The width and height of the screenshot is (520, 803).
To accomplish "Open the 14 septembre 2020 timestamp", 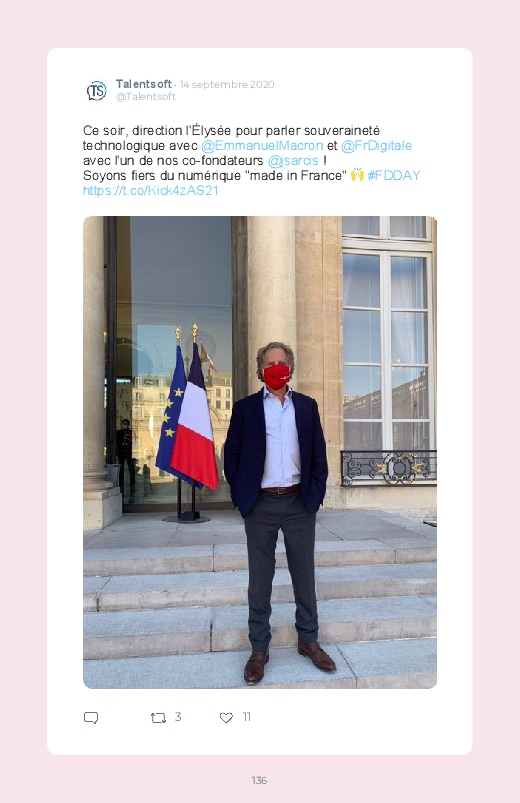I will (227, 84).
